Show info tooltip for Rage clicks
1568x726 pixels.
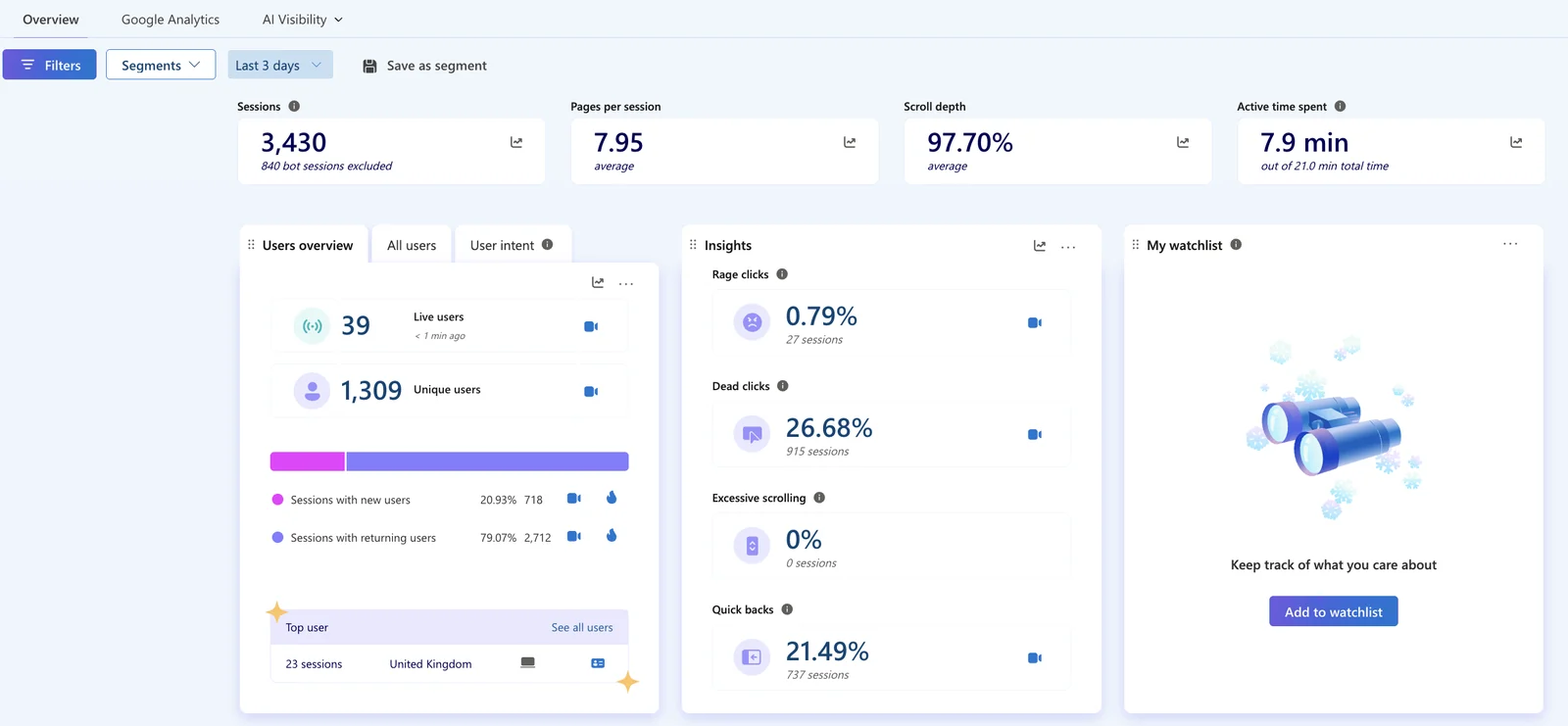pos(782,274)
